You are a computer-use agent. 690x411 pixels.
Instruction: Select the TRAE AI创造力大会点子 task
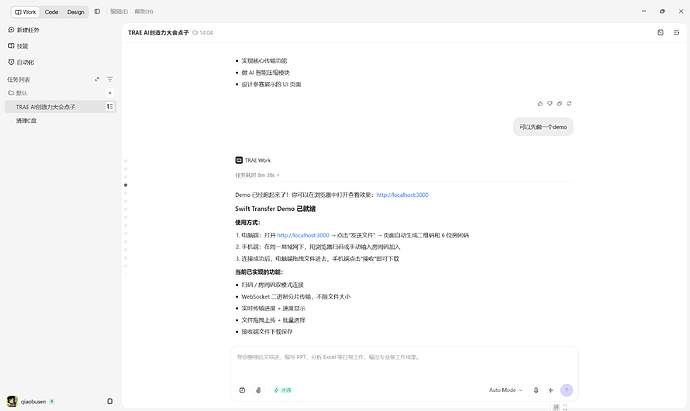(x=46, y=107)
